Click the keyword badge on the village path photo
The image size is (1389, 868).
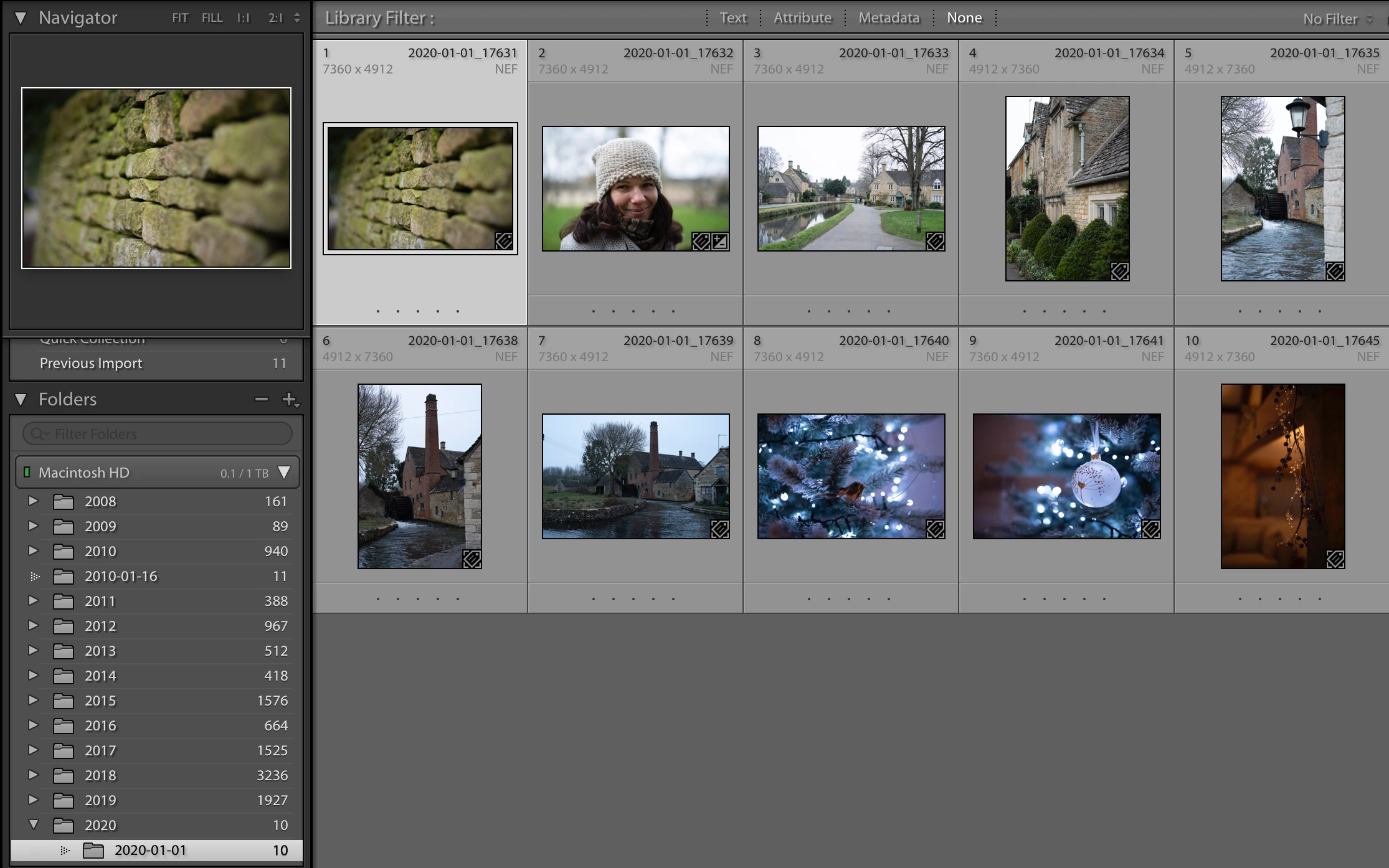[935, 241]
